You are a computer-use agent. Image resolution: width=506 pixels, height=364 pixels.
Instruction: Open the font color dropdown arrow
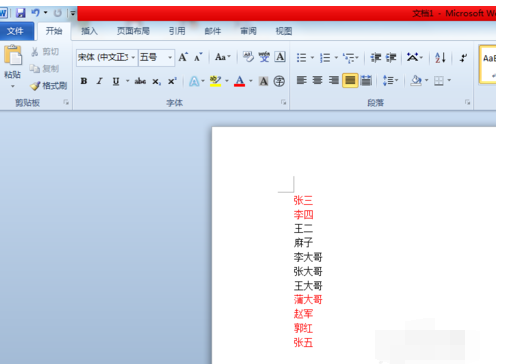[x=251, y=81]
